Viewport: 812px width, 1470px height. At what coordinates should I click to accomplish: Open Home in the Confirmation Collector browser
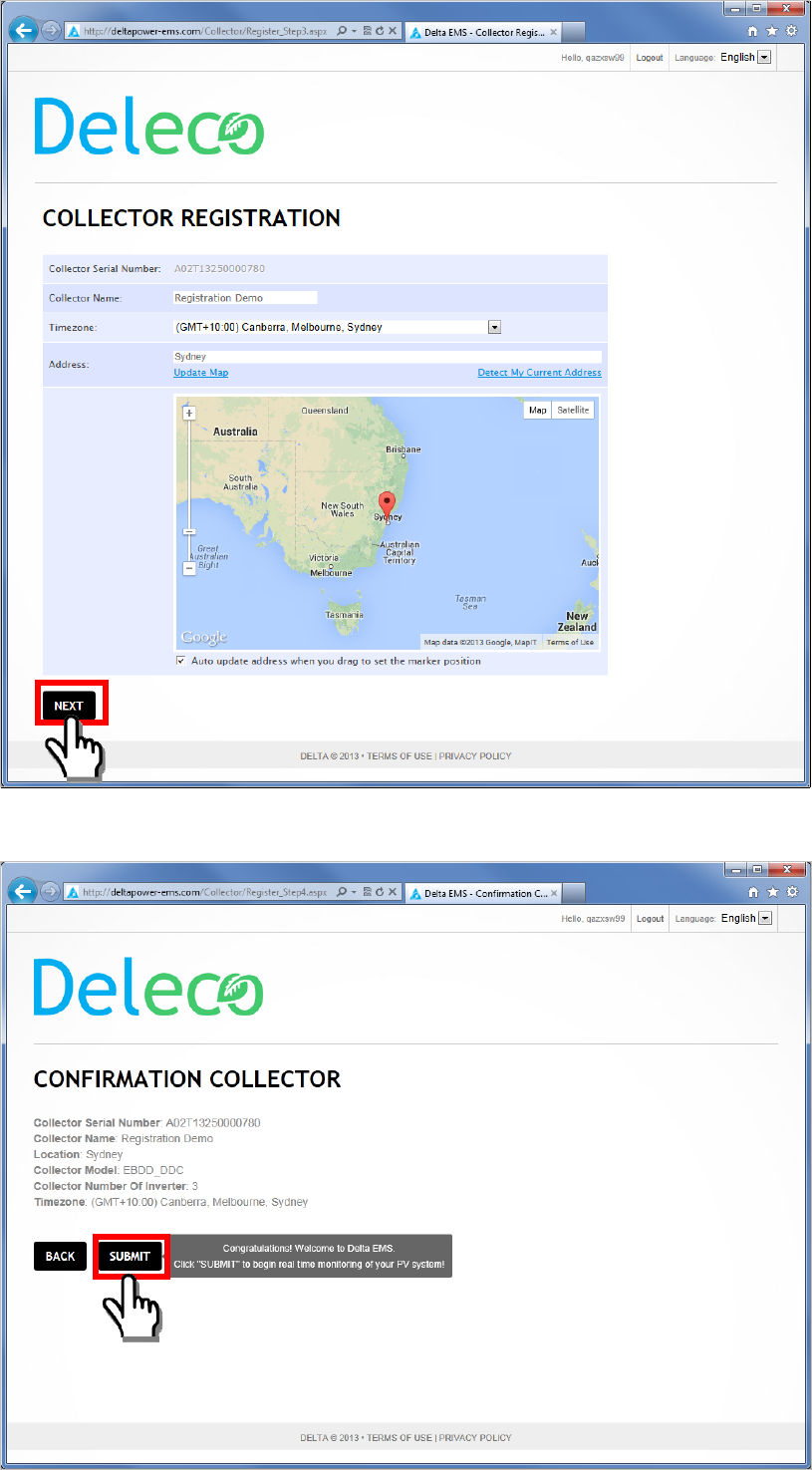pyautogui.click(x=753, y=891)
